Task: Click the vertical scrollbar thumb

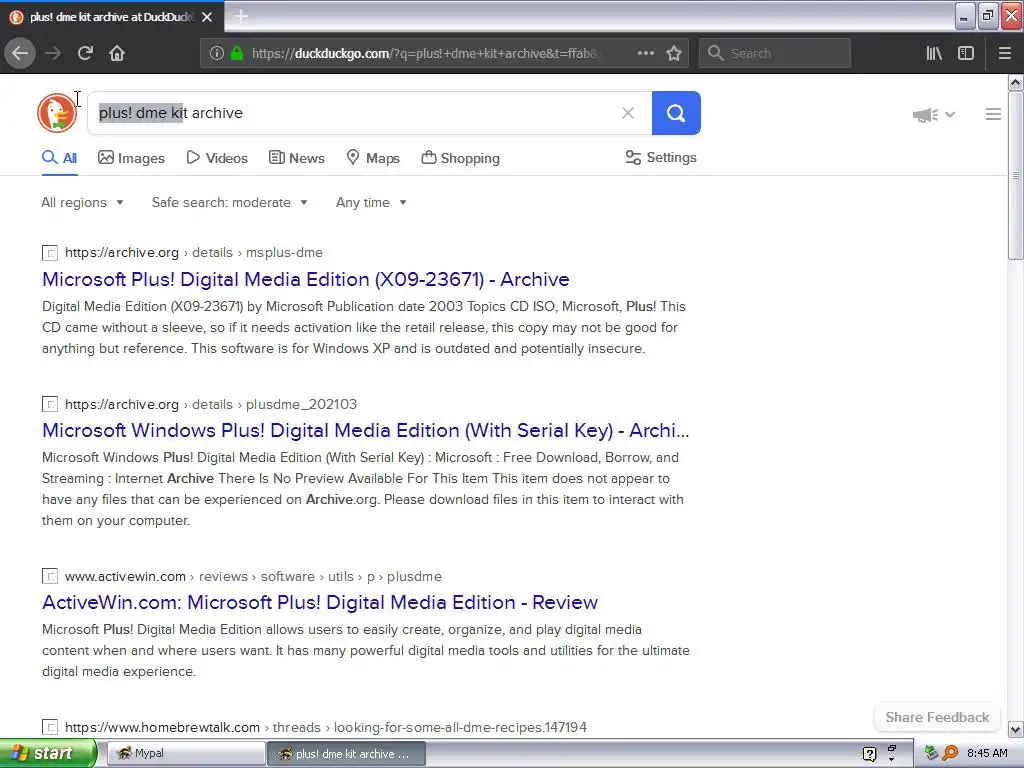Action: pos(1015,175)
